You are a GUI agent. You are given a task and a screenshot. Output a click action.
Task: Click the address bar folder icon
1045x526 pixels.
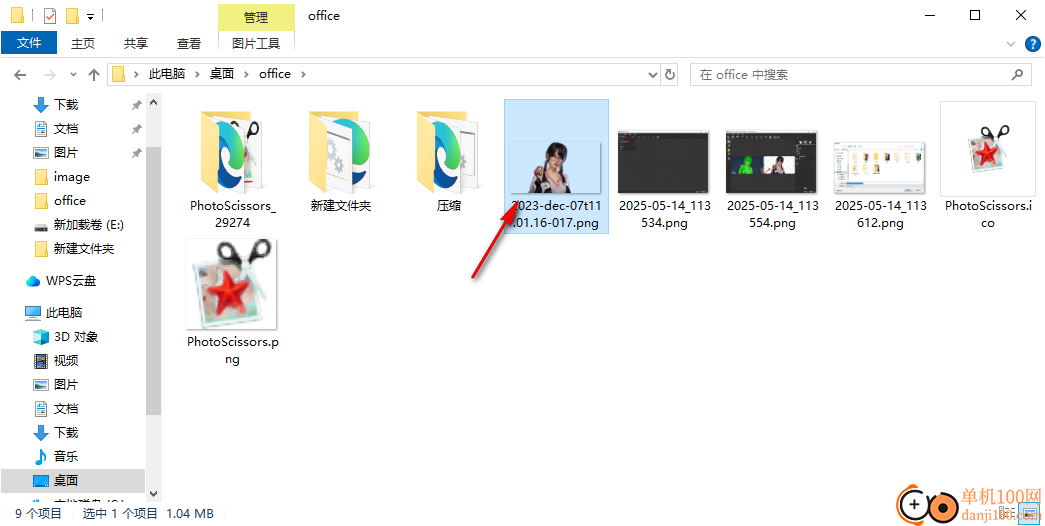(x=119, y=75)
